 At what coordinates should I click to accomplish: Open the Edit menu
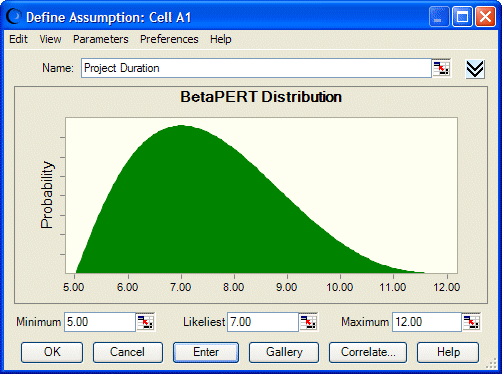pos(18,39)
